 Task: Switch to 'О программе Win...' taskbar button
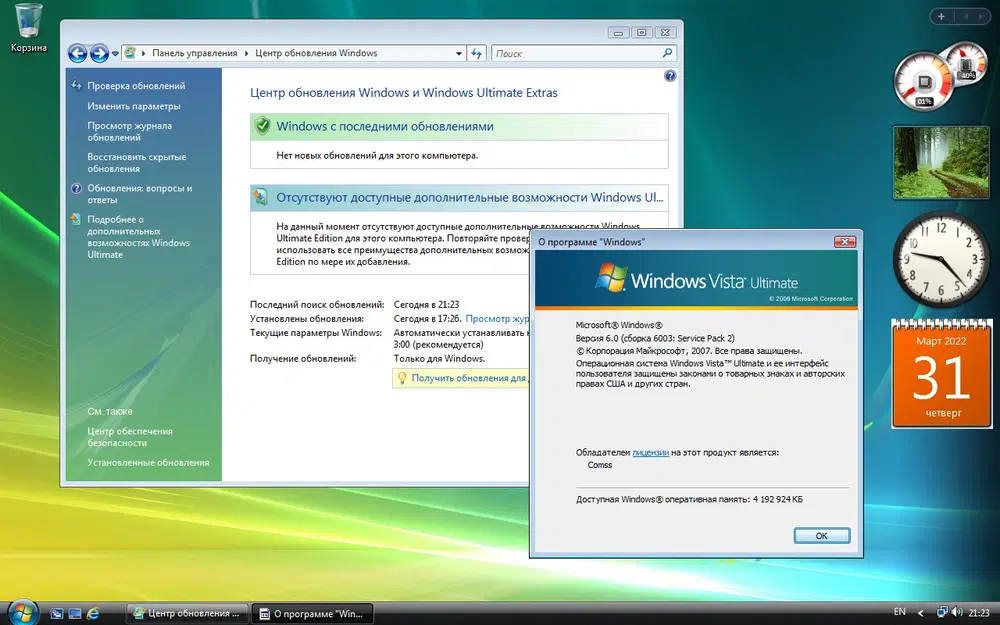tap(312, 614)
